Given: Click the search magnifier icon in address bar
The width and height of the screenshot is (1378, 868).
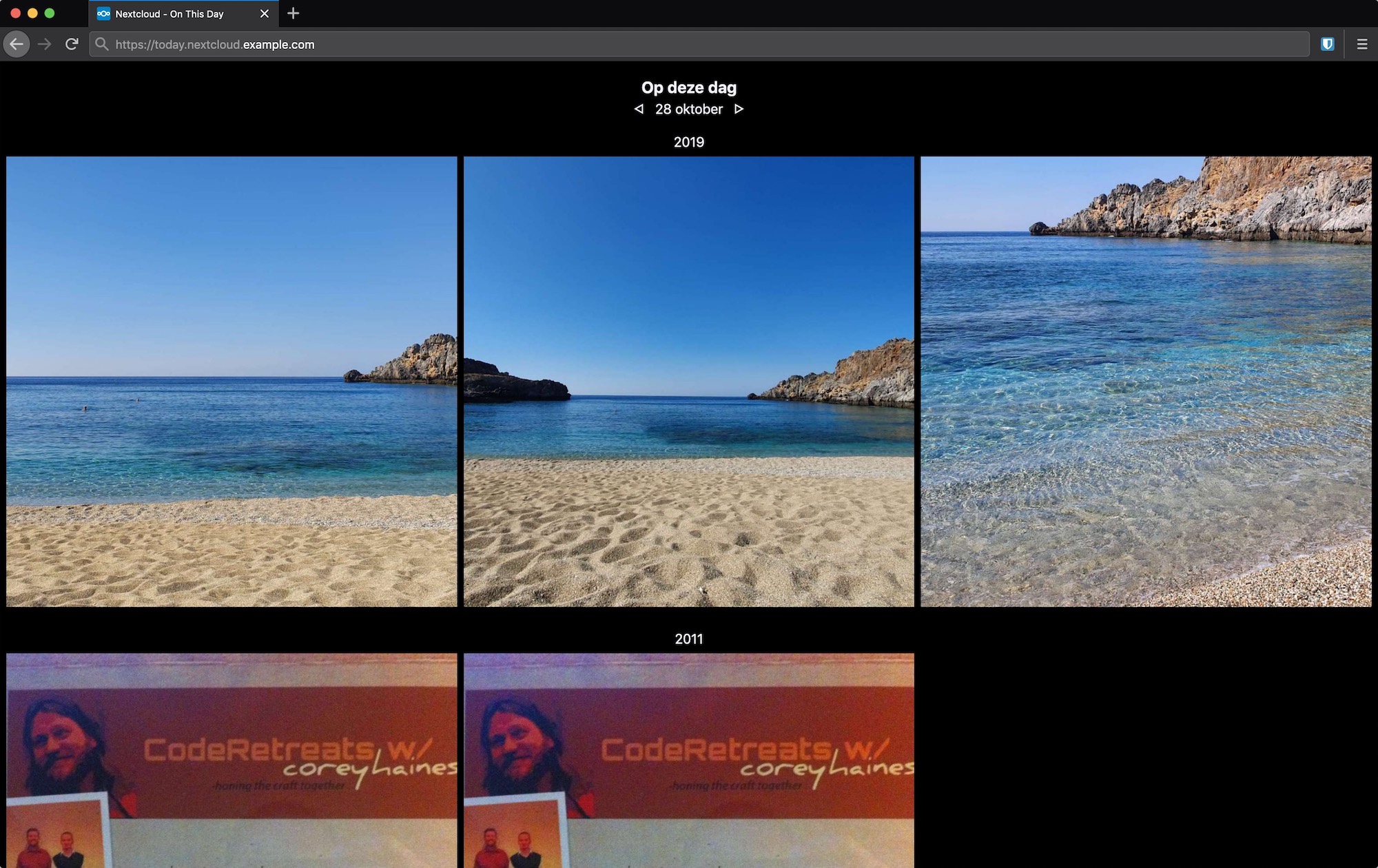Looking at the screenshot, I should click(102, 44).
